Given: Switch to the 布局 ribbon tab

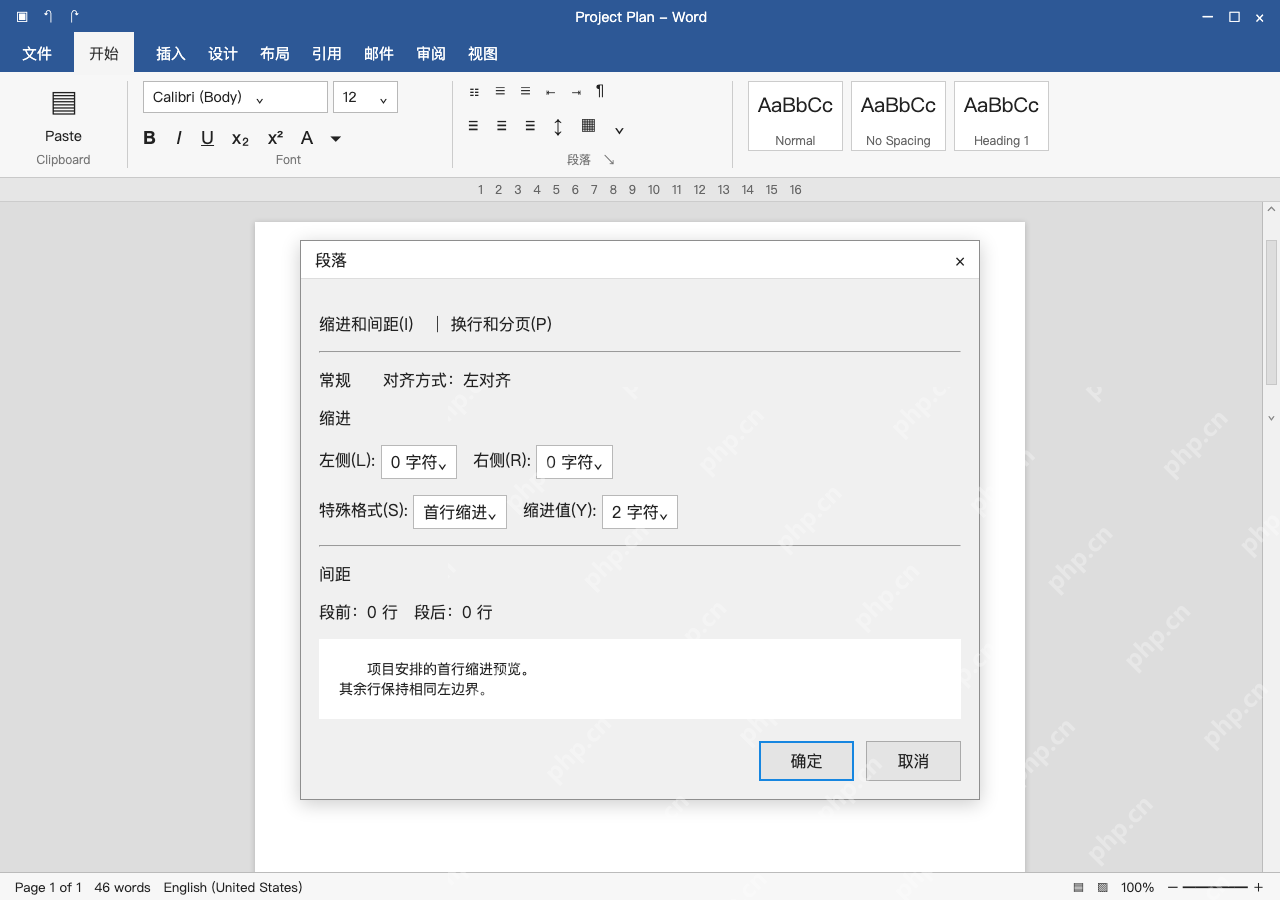Looking at the screenshot, I should (x=275, y=53).
